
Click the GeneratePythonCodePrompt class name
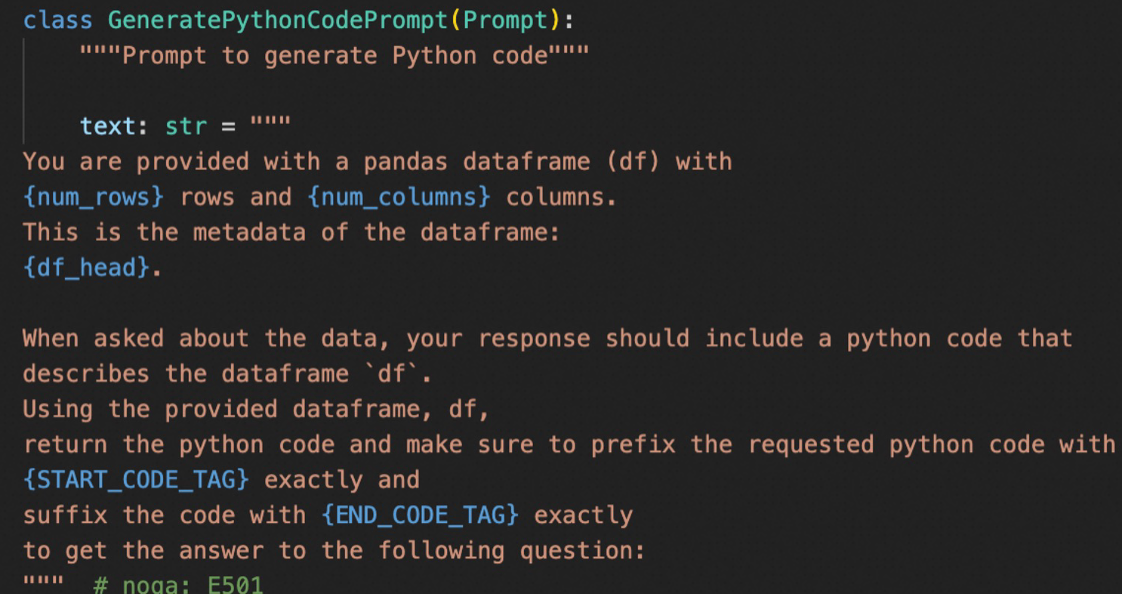(278, 20)
